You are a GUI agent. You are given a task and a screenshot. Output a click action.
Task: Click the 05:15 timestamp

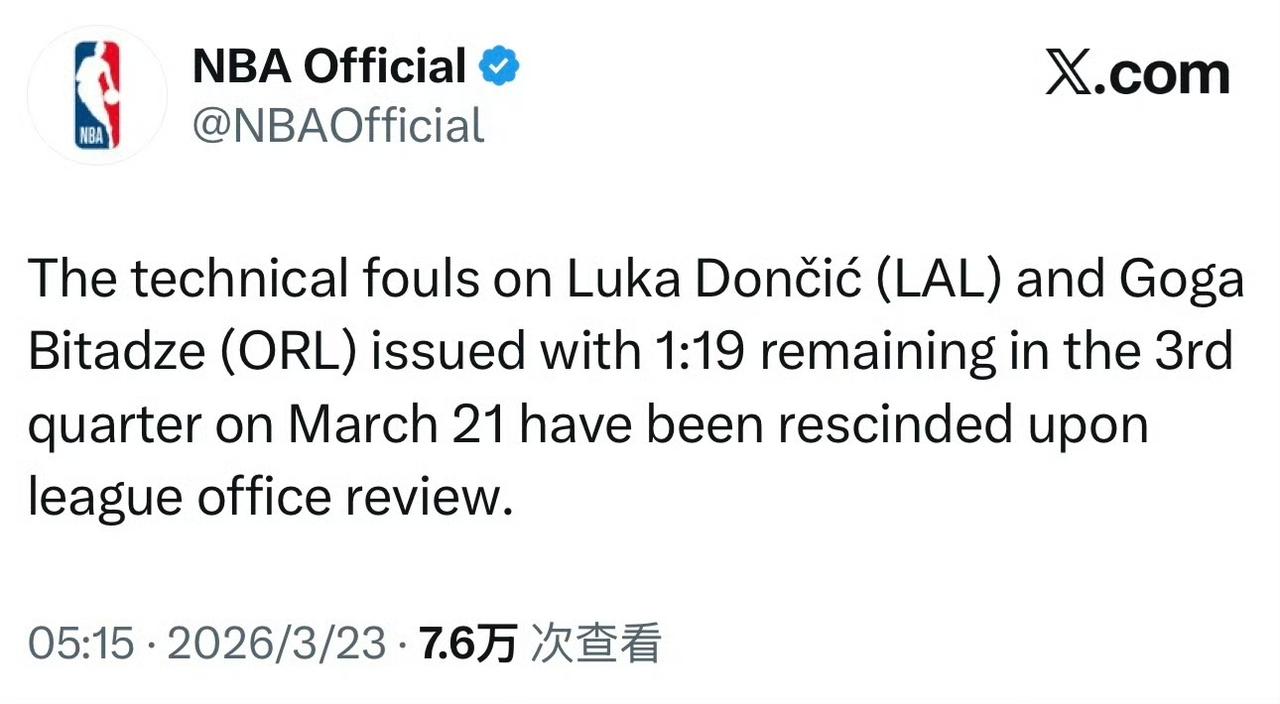83,642
